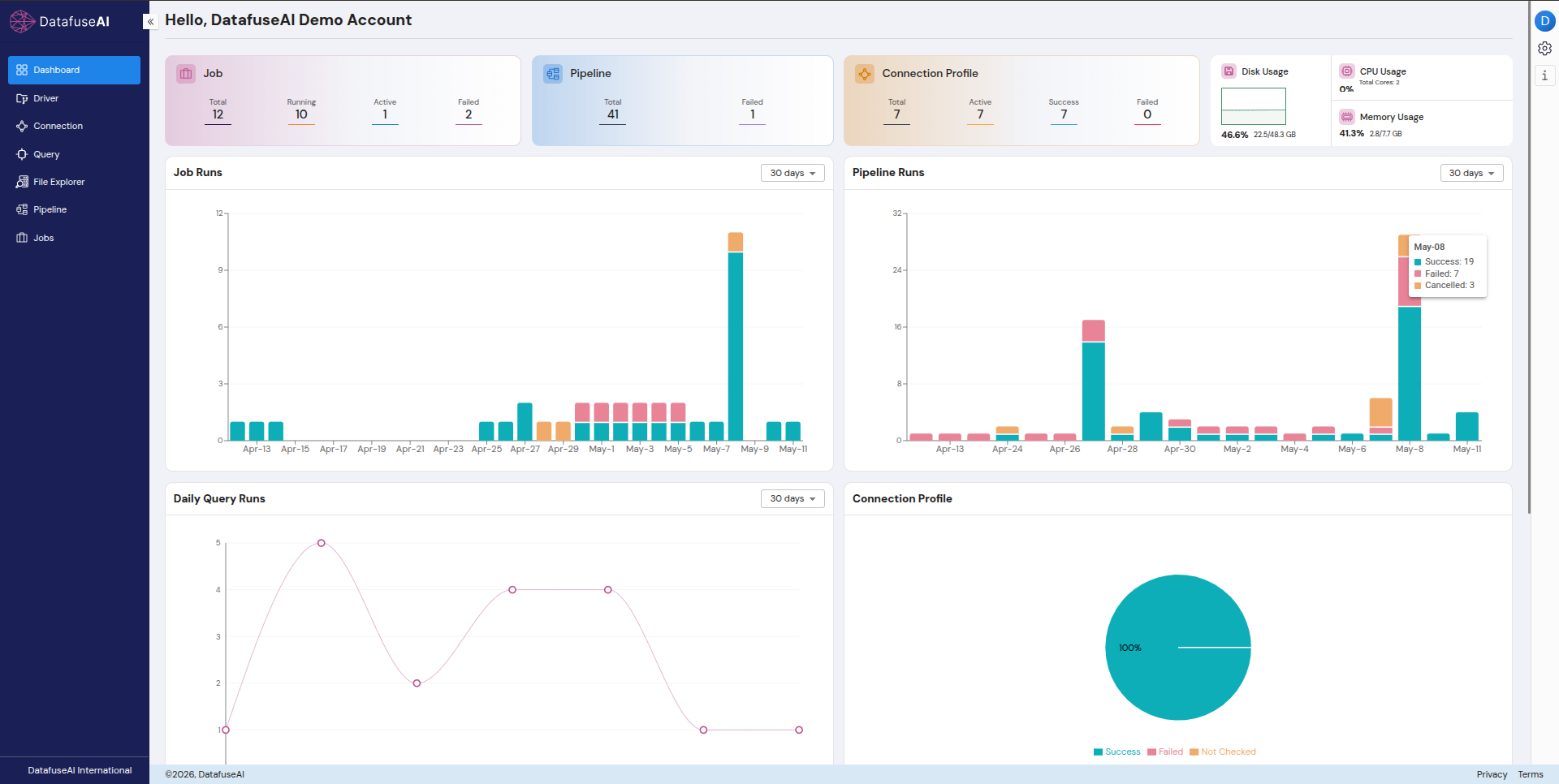This screenshot has width=1559, height=784.
Task: Click the Job Failed value 2
Action: point(469,114)
